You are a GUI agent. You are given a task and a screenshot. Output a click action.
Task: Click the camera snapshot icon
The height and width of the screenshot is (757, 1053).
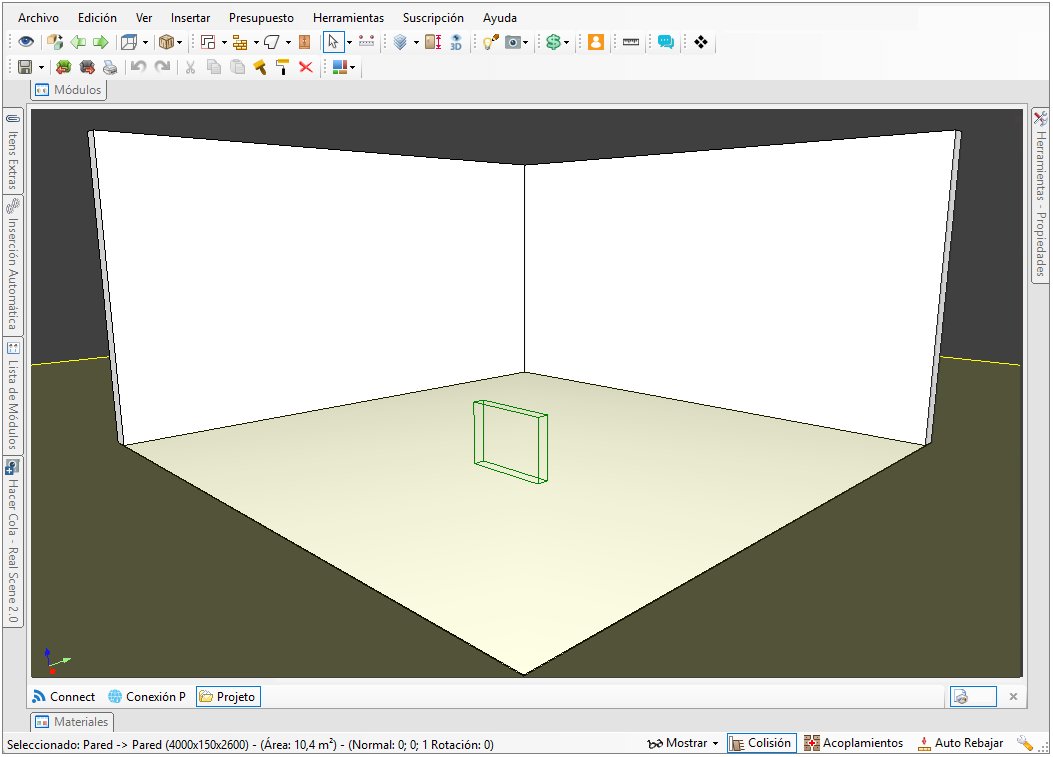(513, 42)
